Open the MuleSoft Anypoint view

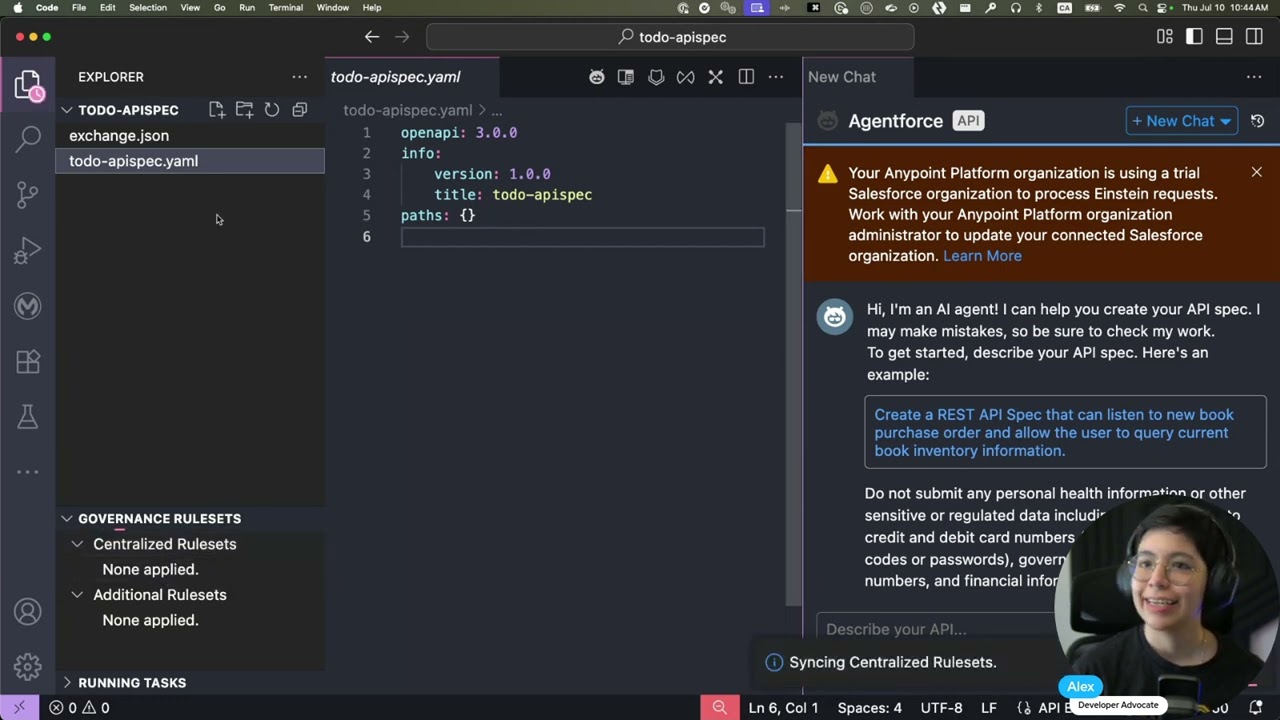(28, 306)
